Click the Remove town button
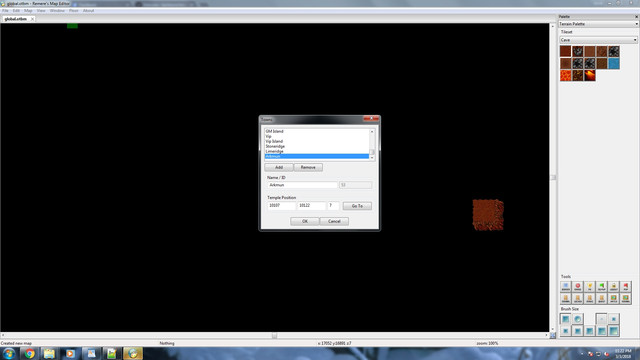The width and height of the screenshot is (640, 360). [308, 167]
